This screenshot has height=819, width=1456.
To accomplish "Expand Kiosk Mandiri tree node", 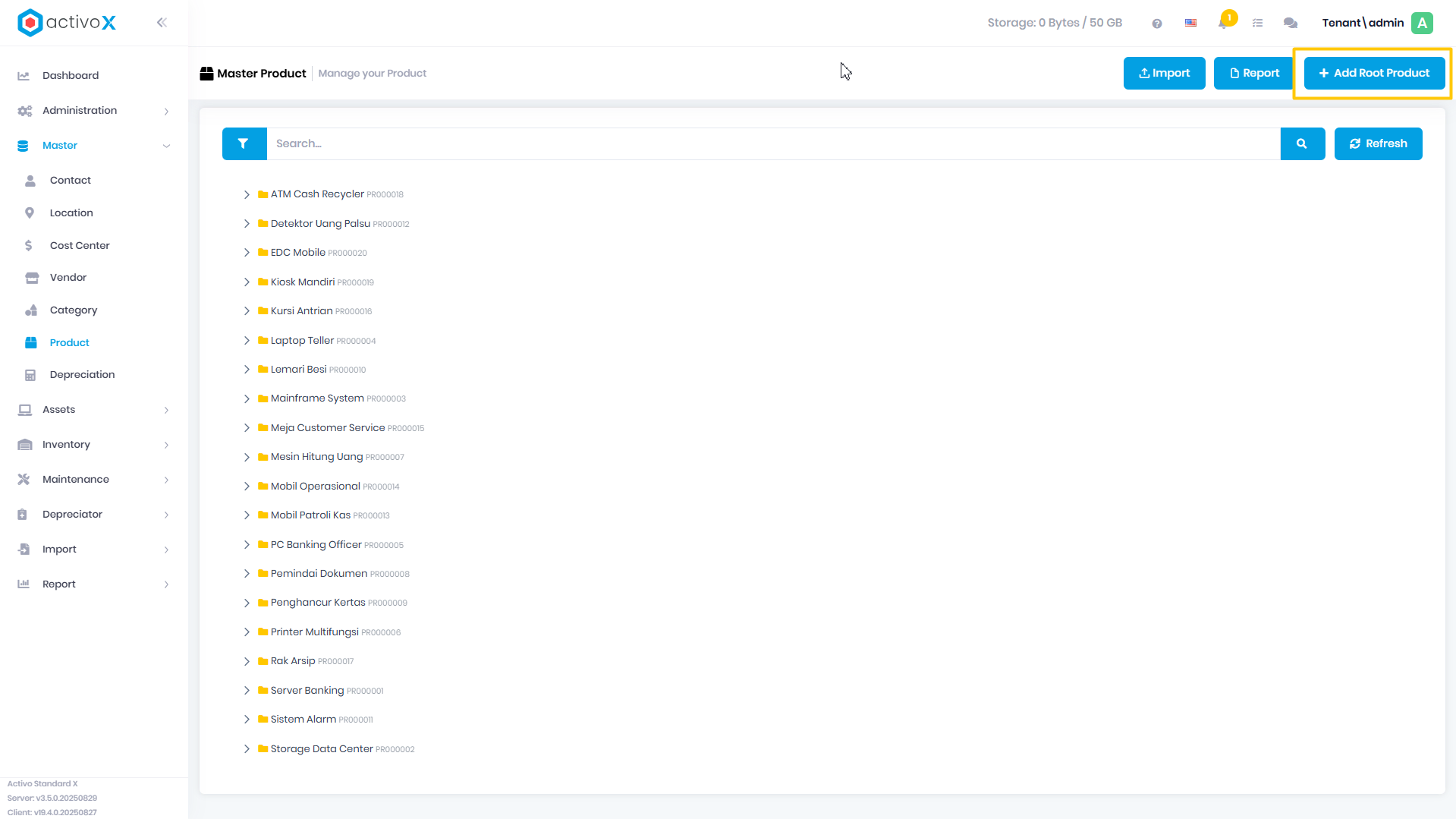I will (x=247, y=282).
